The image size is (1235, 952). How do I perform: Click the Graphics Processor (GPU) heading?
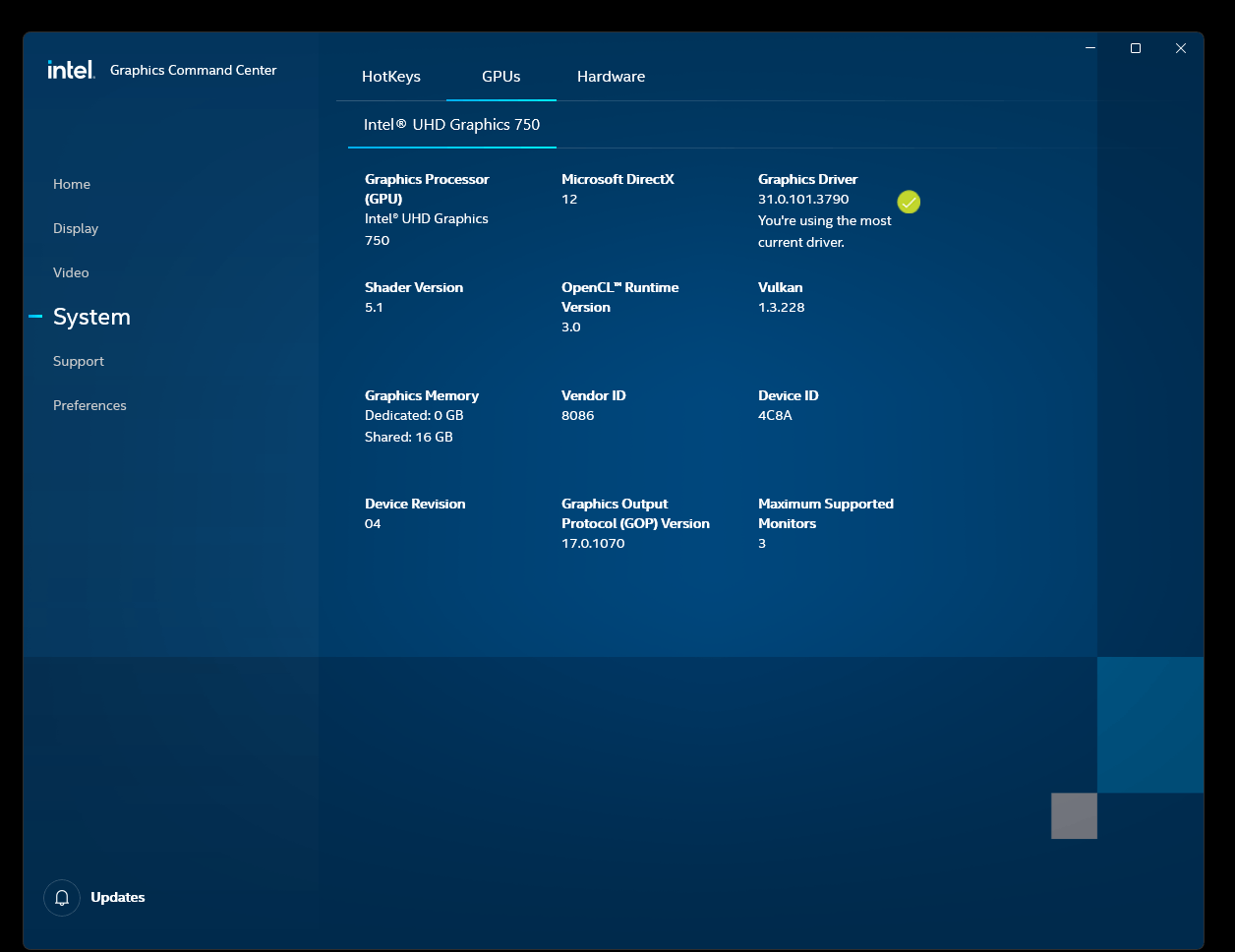coord(427,189)
